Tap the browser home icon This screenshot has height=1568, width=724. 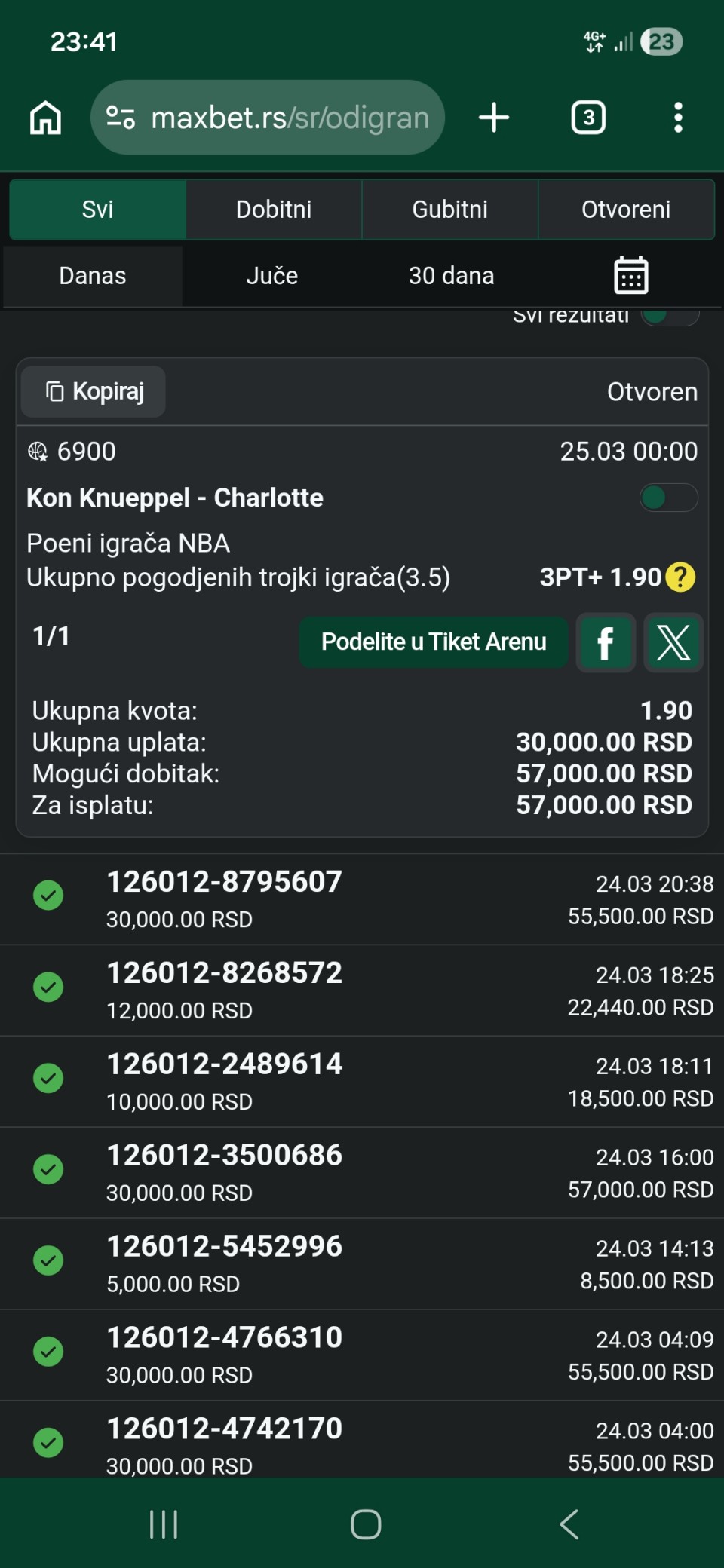tap(45, 118)
